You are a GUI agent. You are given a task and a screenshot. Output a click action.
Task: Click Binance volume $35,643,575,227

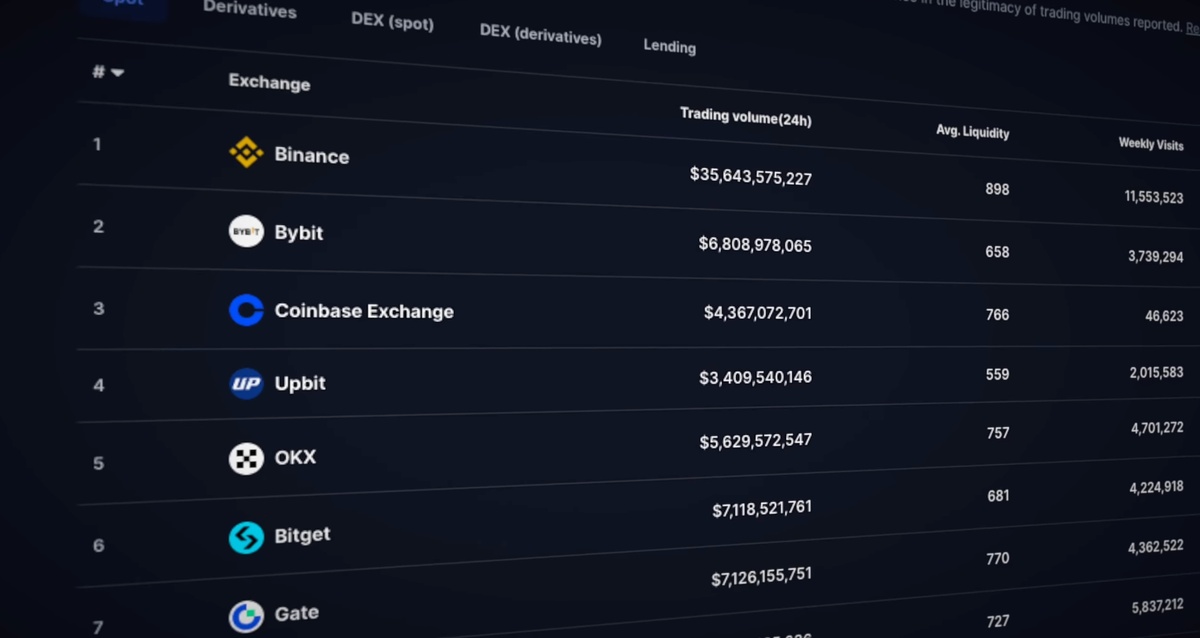point(751,176)
